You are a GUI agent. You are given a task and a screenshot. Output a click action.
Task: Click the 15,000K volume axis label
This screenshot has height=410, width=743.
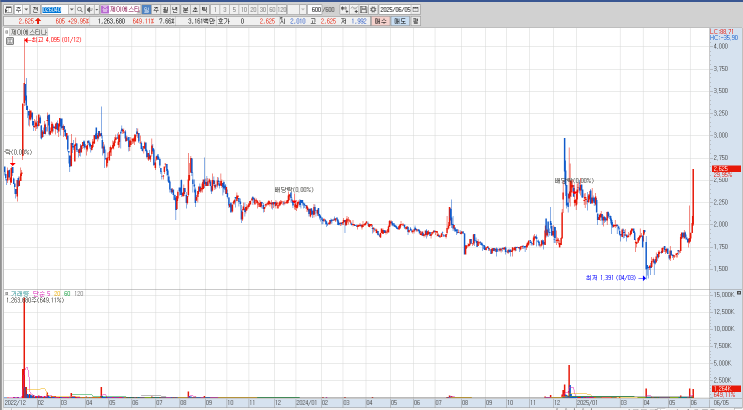724,294
